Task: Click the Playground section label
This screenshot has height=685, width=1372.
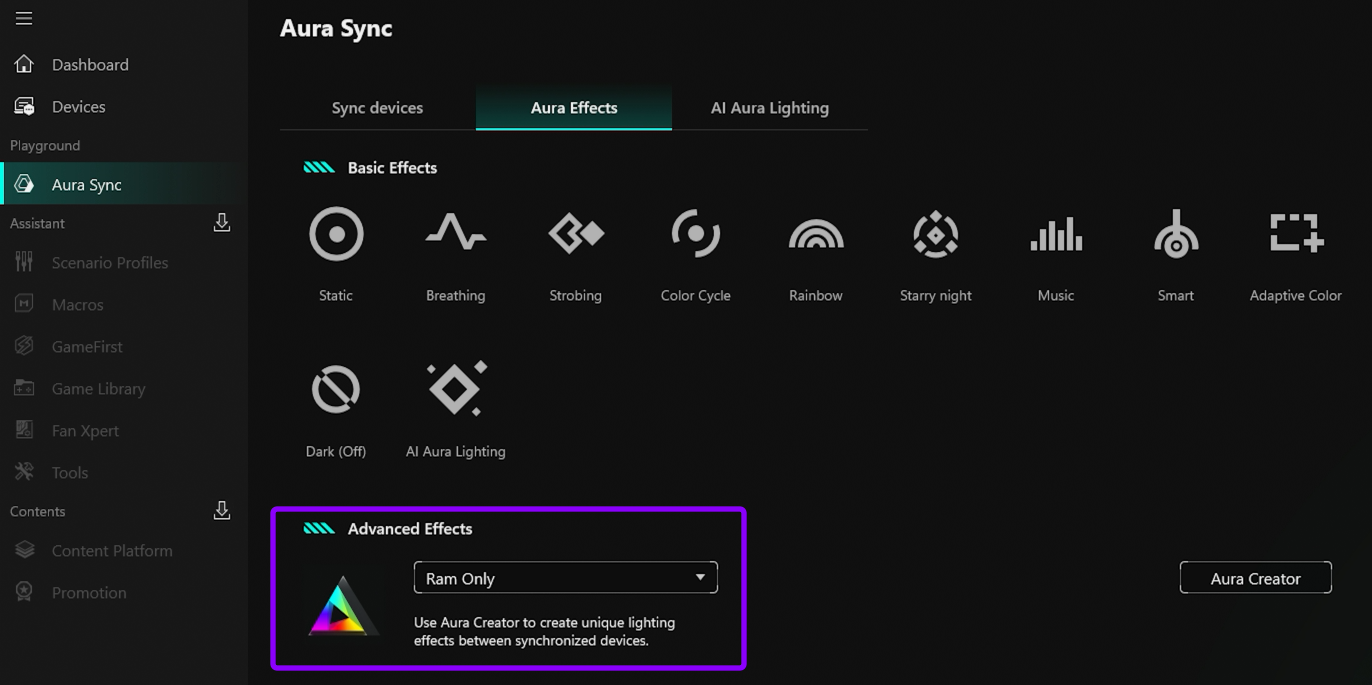Action: 45,145
